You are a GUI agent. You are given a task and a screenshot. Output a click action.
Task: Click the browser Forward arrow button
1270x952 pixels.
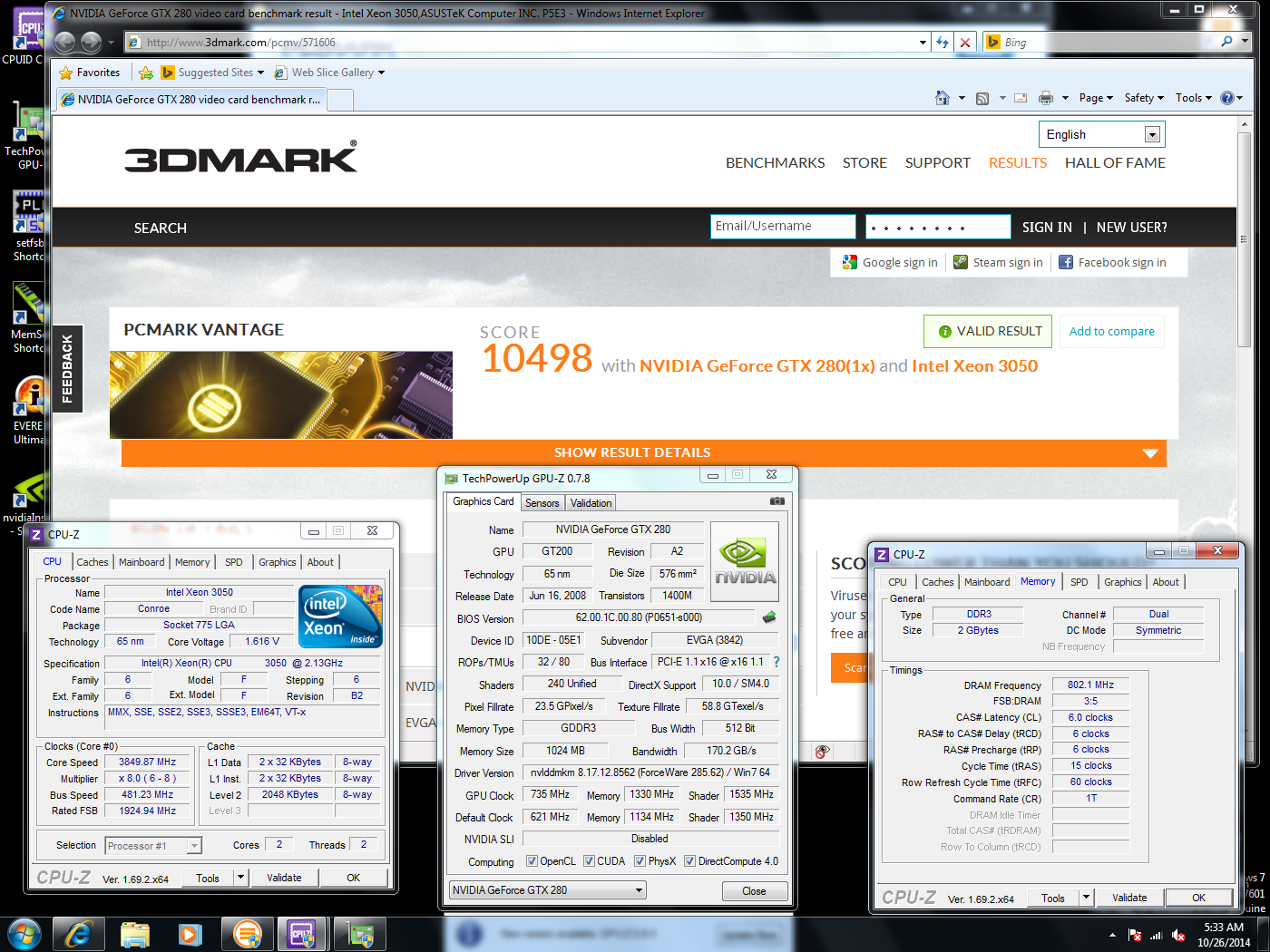[91, 42]
